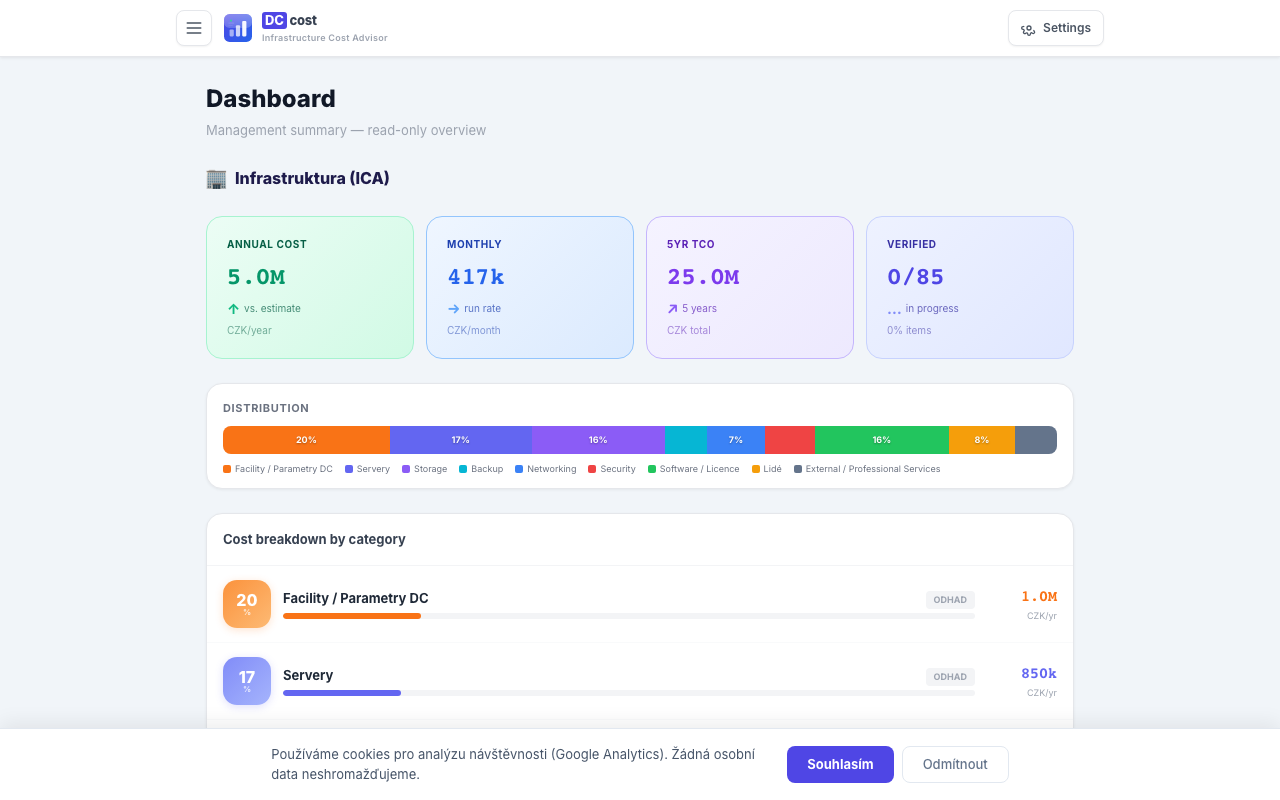The height and width of the screenshot is (800, 1280).
Task: Click the ellipsis icon beside in progress
Action: [895, 310]
